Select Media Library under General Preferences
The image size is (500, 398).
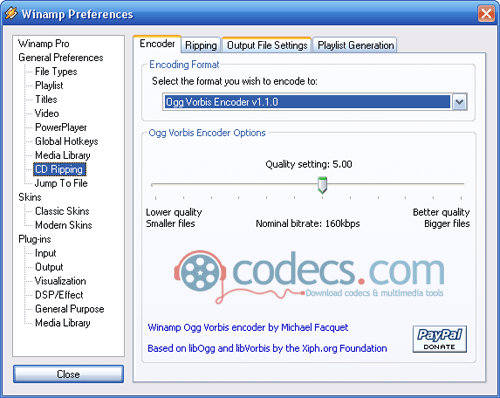click(63, 155)
